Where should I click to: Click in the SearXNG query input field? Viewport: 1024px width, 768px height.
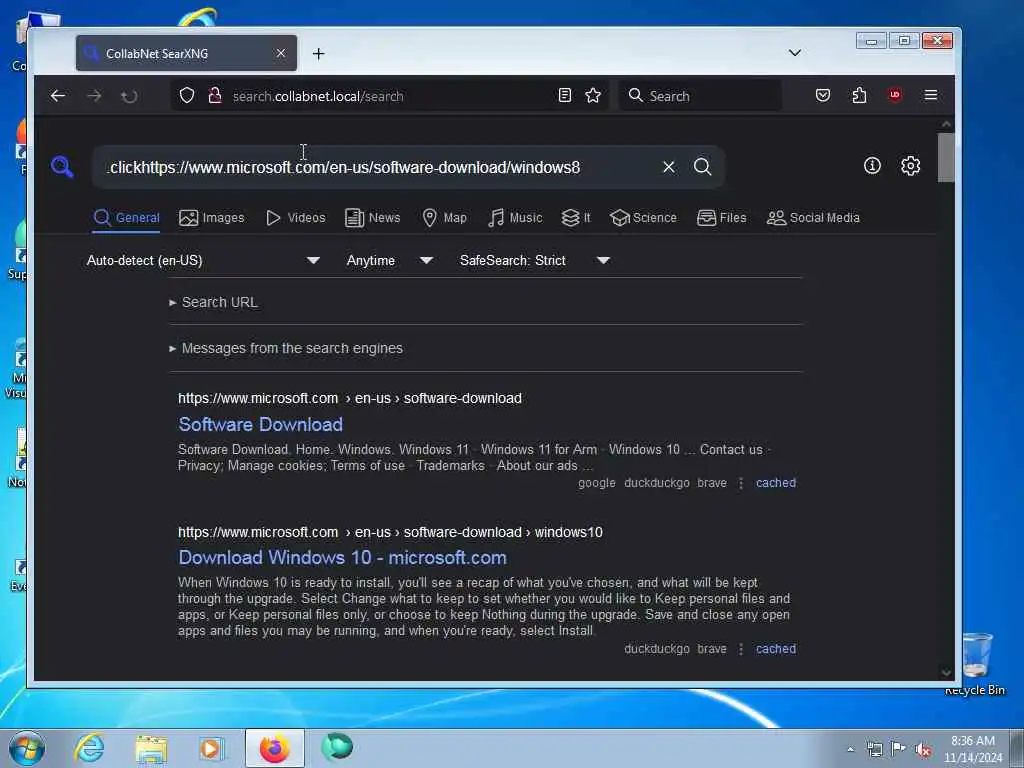[376, 167]
